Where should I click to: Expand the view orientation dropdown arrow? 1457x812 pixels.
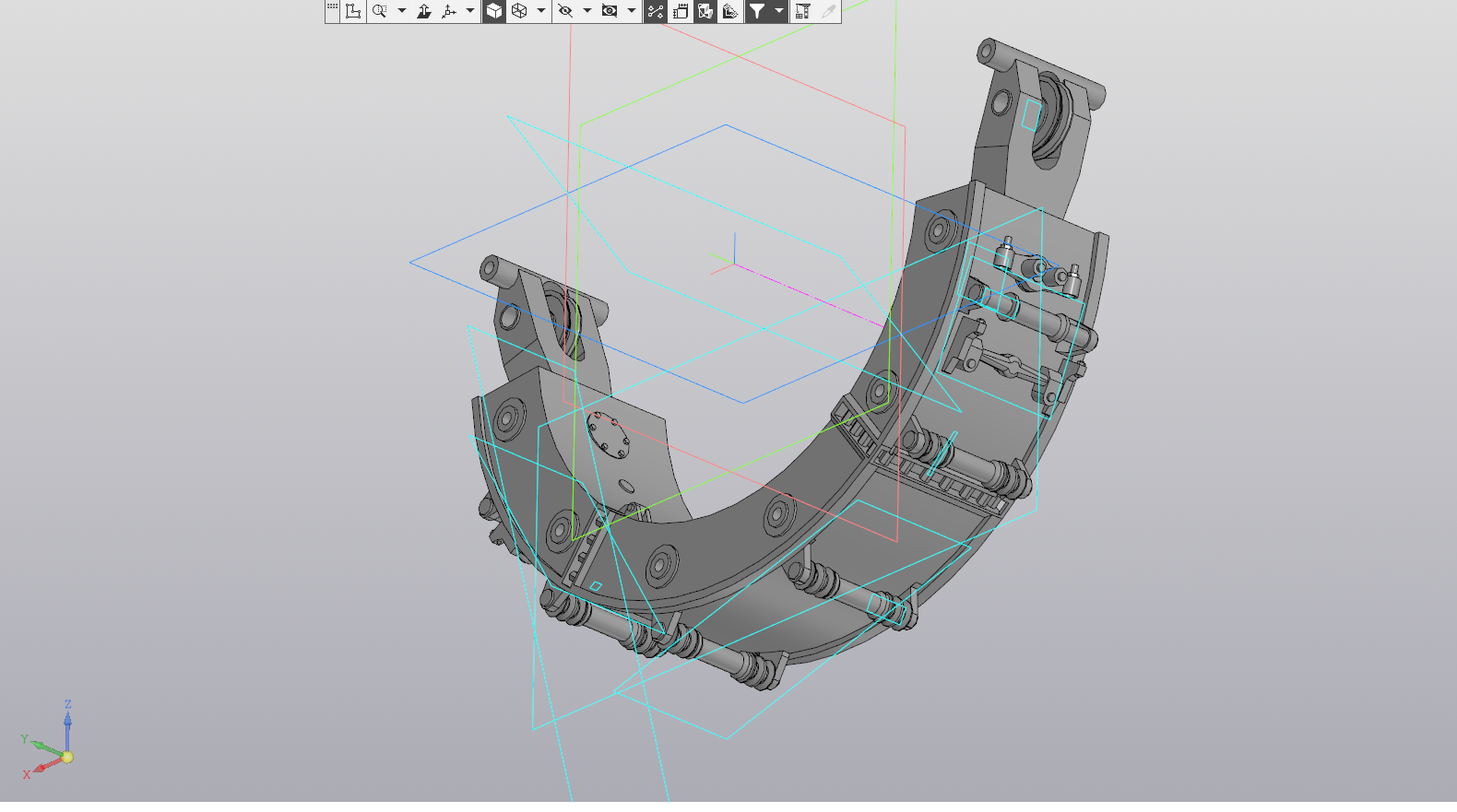click(470, 11)
